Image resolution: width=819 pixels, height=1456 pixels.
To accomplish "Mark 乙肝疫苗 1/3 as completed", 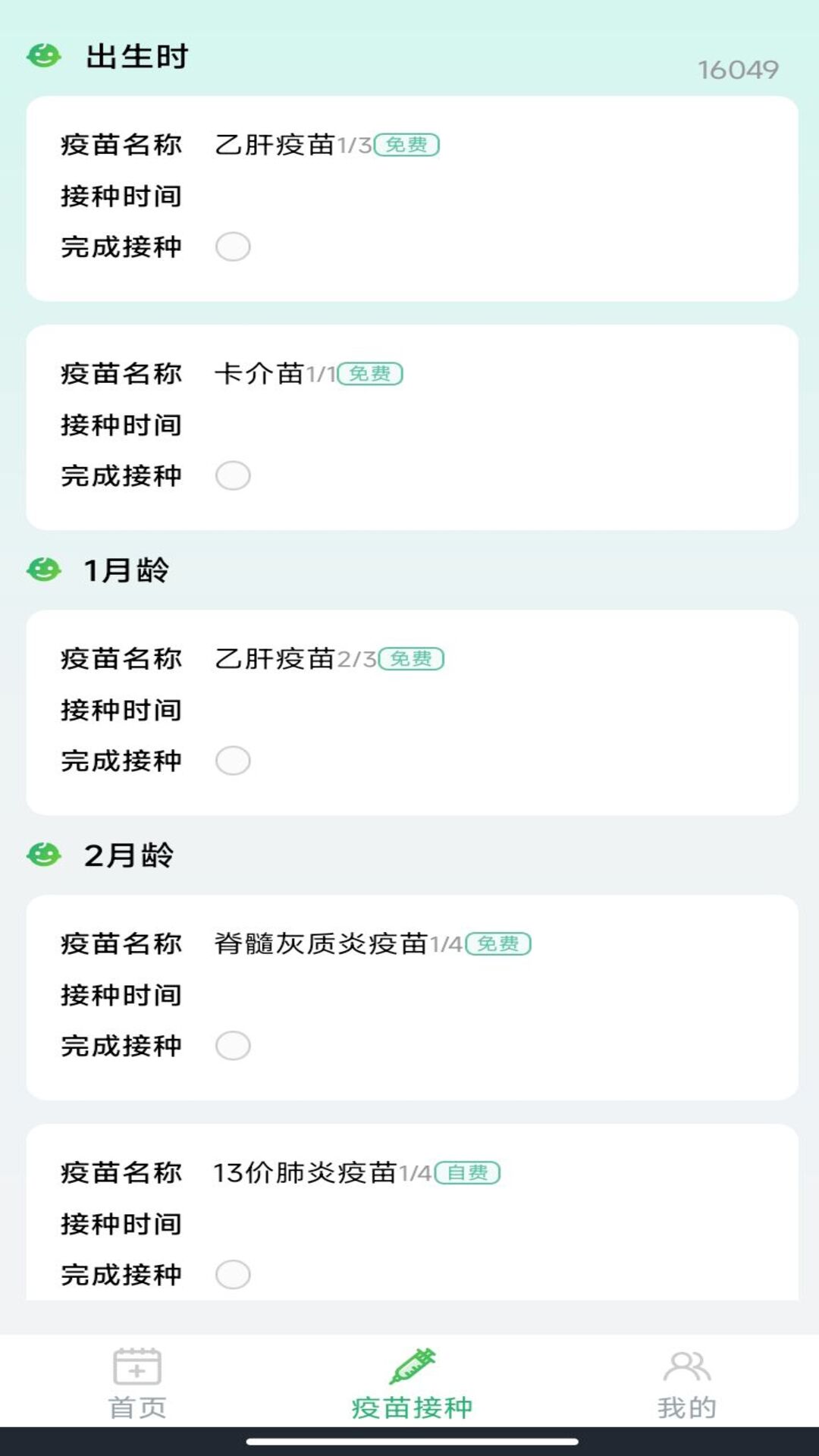I will [x=233, y=246].
